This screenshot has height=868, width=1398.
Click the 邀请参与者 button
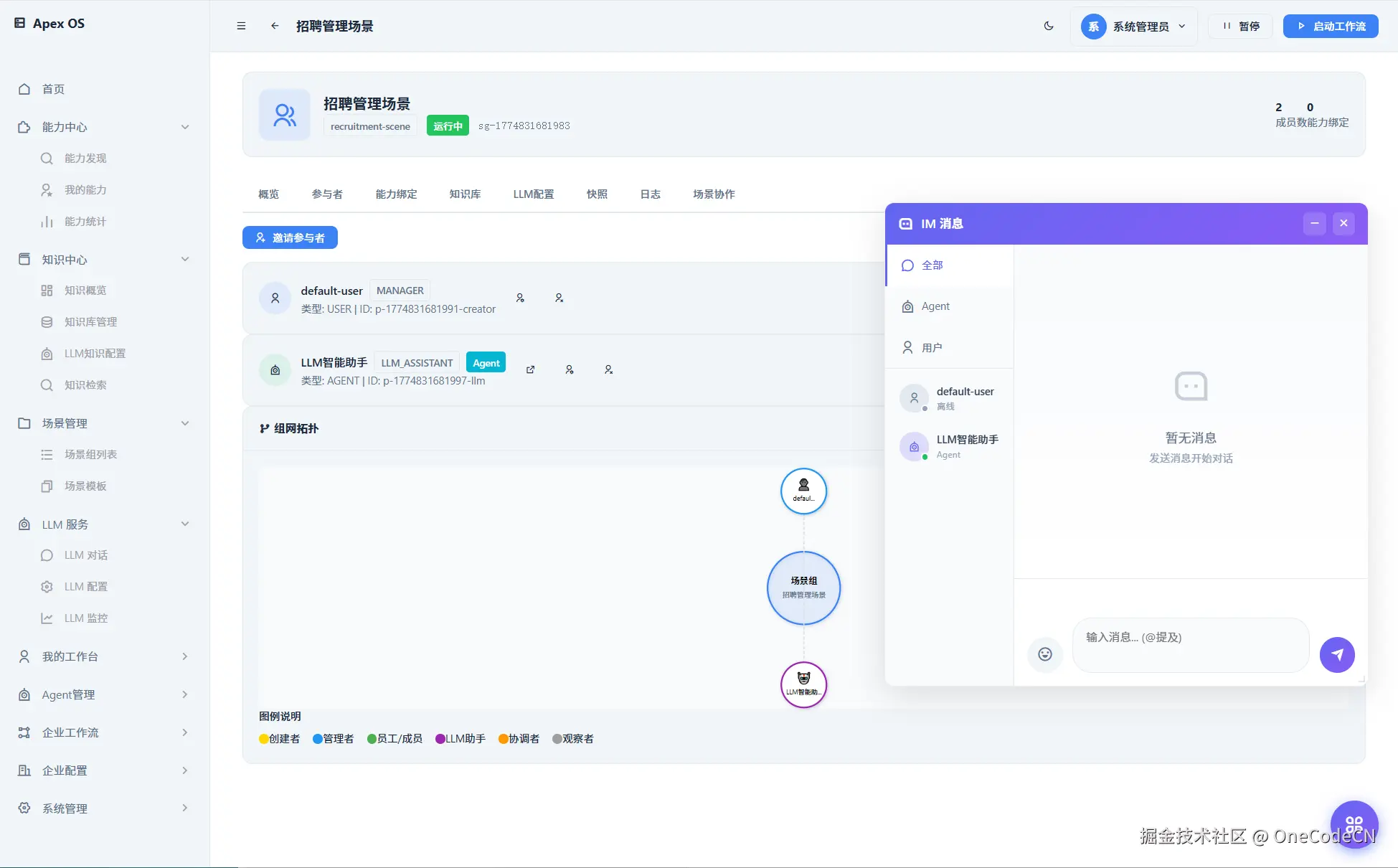click(x=290, y=237)
